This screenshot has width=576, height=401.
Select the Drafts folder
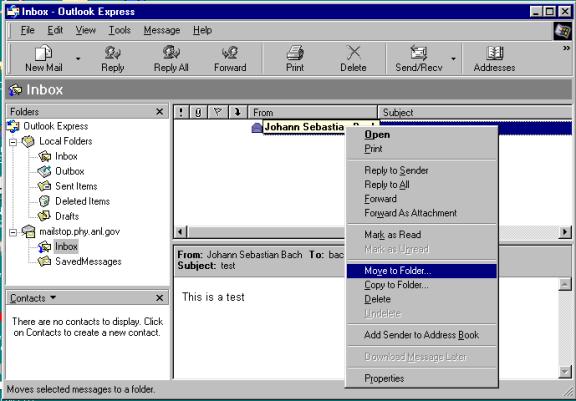[67, 217]
